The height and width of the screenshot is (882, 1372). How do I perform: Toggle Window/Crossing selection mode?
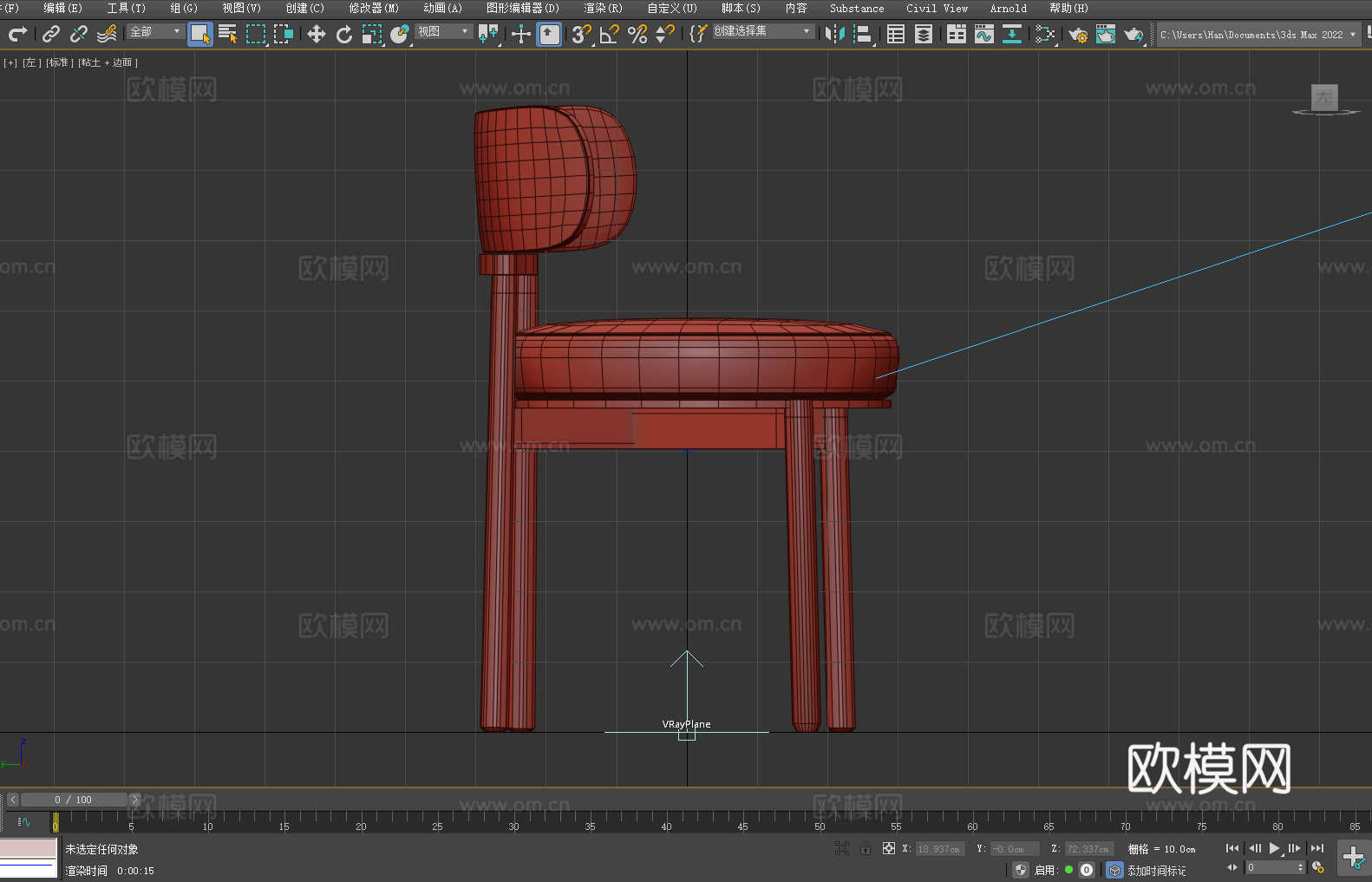point(284,34)
